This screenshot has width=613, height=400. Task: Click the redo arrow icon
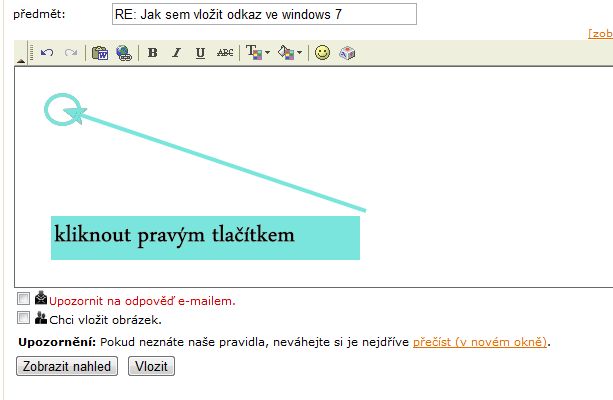pyautogui.click(x=71, y=52)
